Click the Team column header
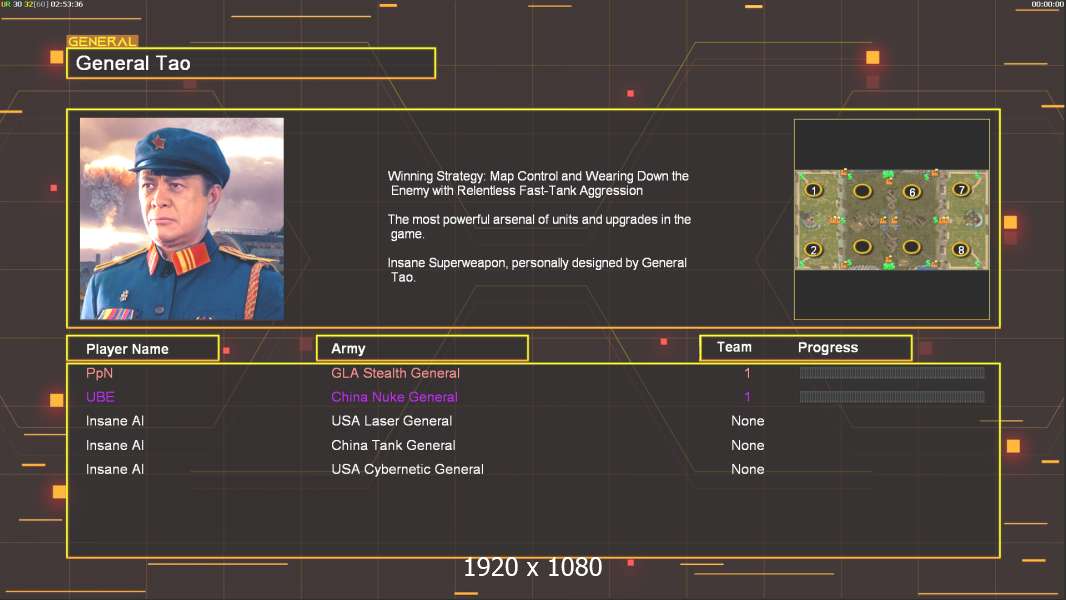The width and height of the screenshot is (1066, 600). tap(734, 347)
